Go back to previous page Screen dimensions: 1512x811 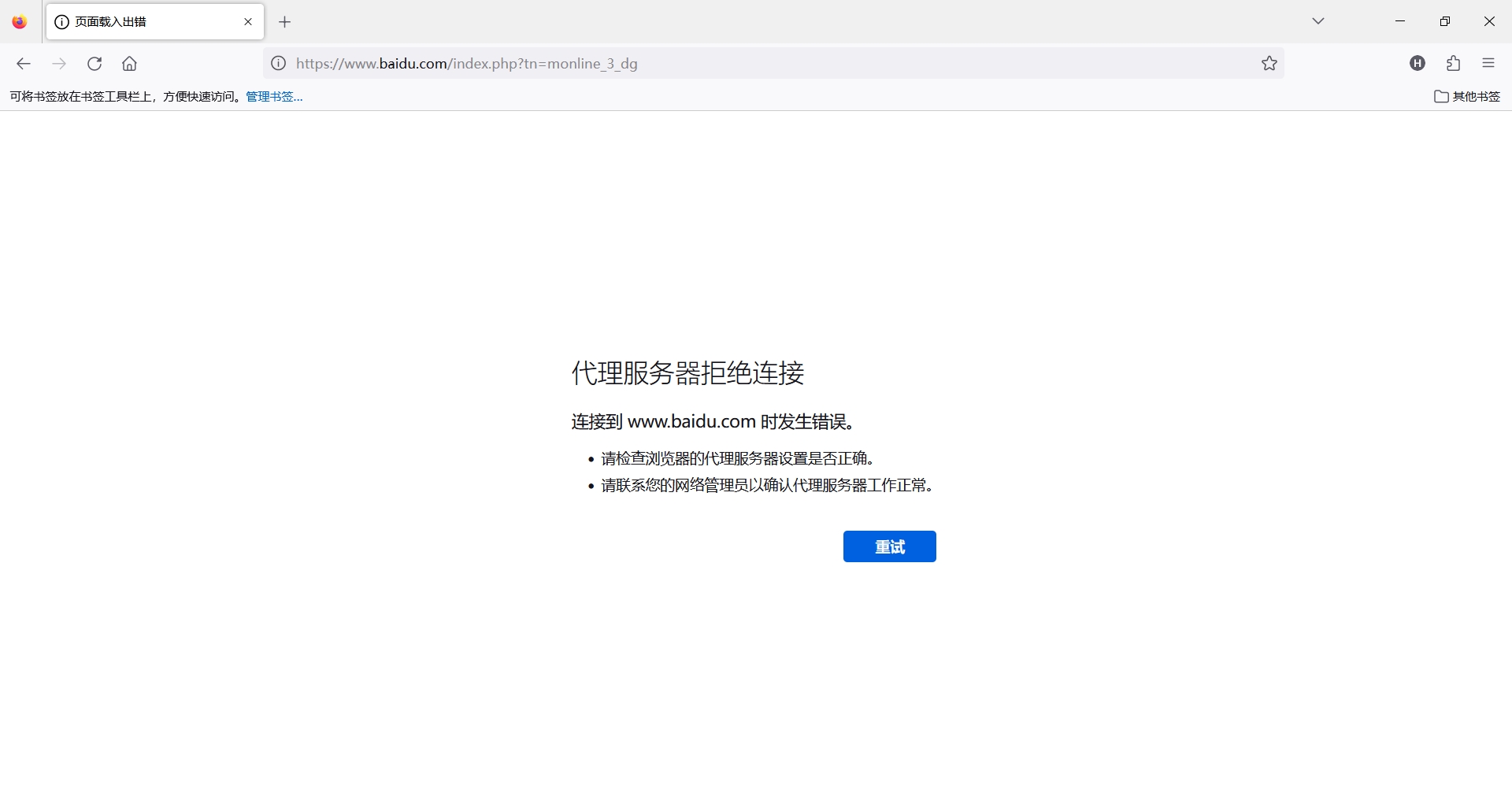pyautogui.click(x=24, y=64)
